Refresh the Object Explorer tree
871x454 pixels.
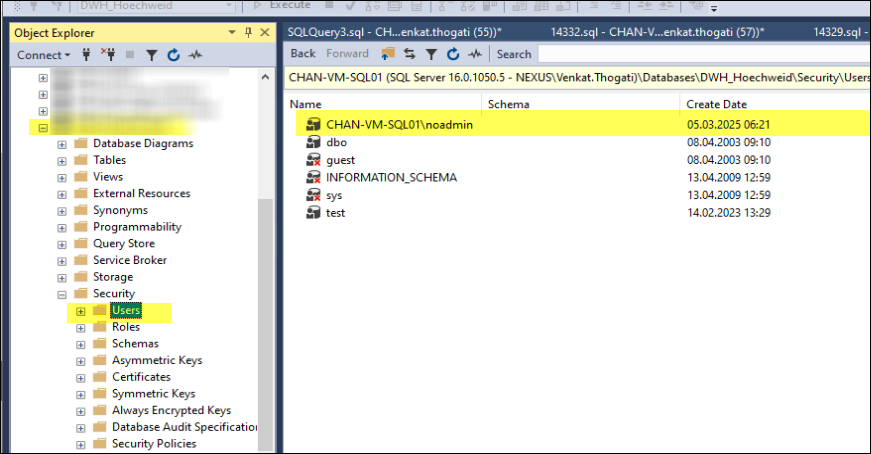173,54
